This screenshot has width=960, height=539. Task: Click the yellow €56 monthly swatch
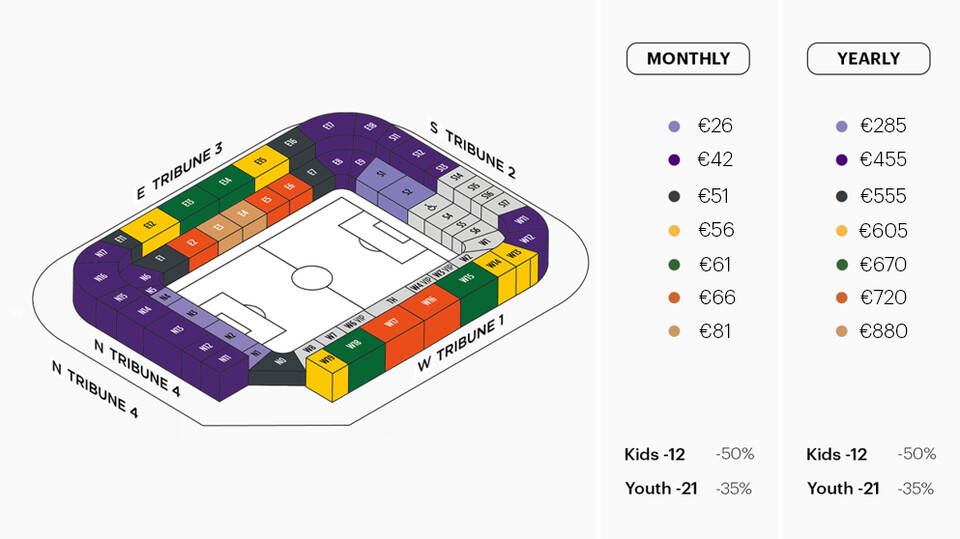click(675, 231)
